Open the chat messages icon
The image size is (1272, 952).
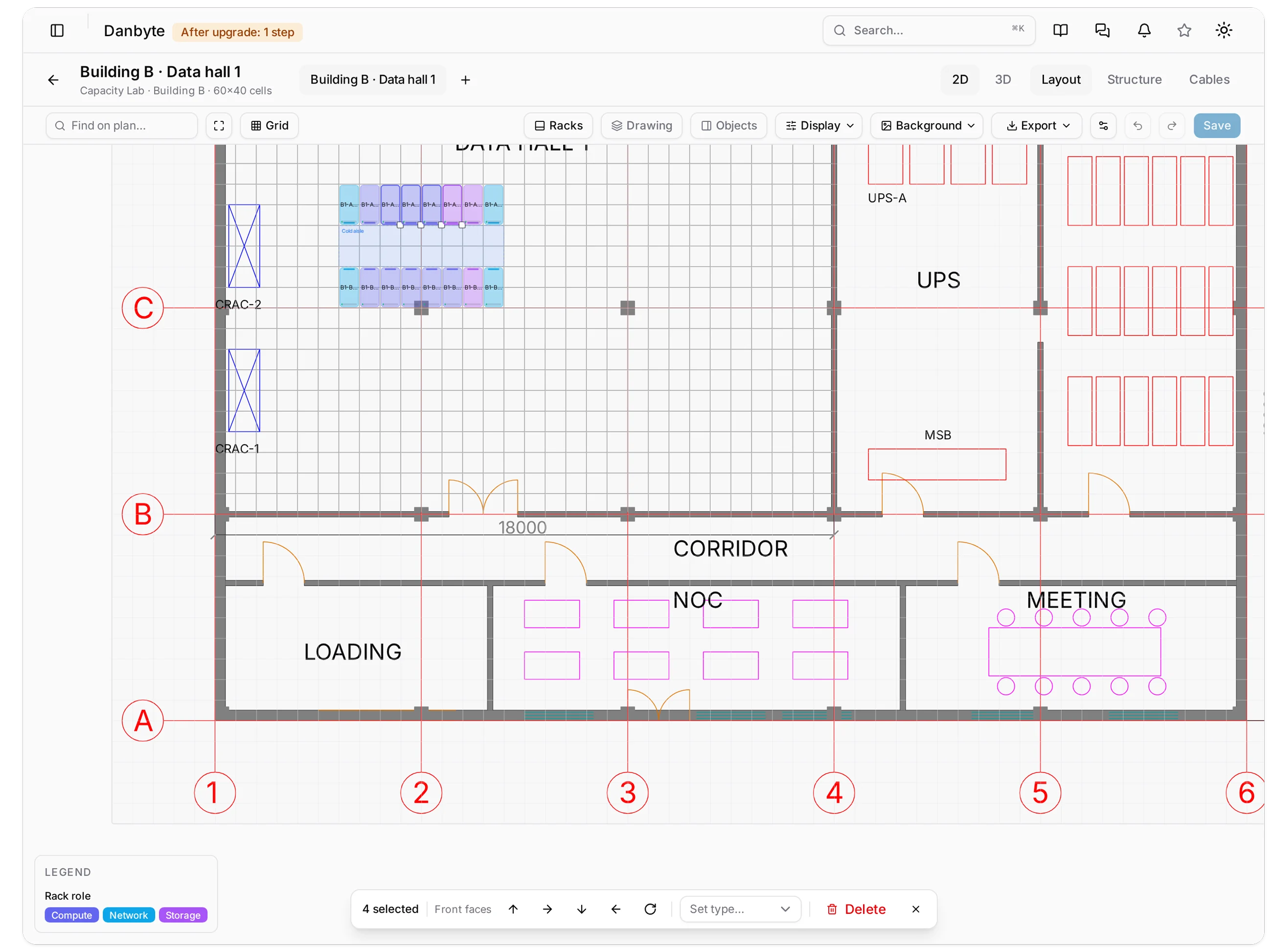(1102, 30)
